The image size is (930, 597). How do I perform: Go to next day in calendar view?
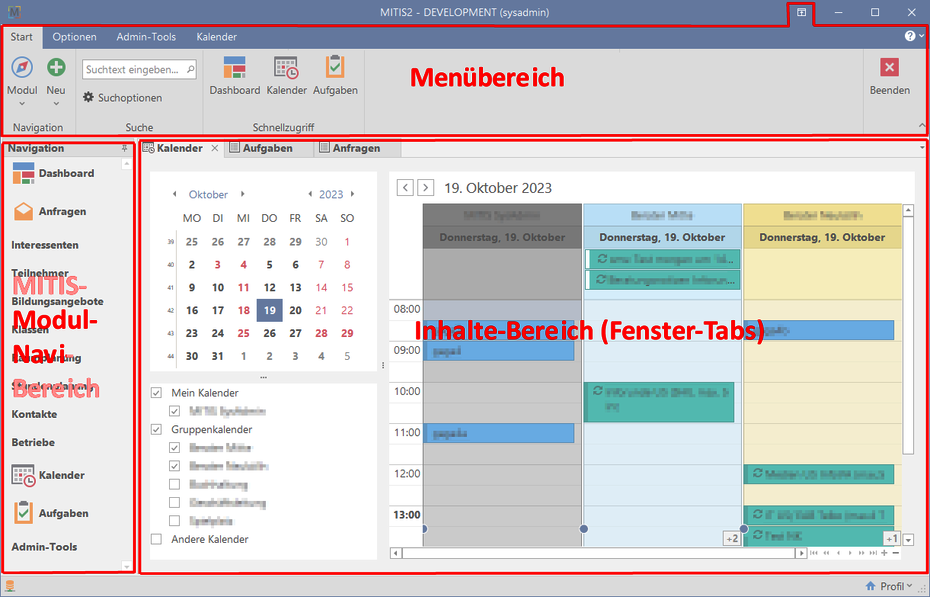point(426,188)
